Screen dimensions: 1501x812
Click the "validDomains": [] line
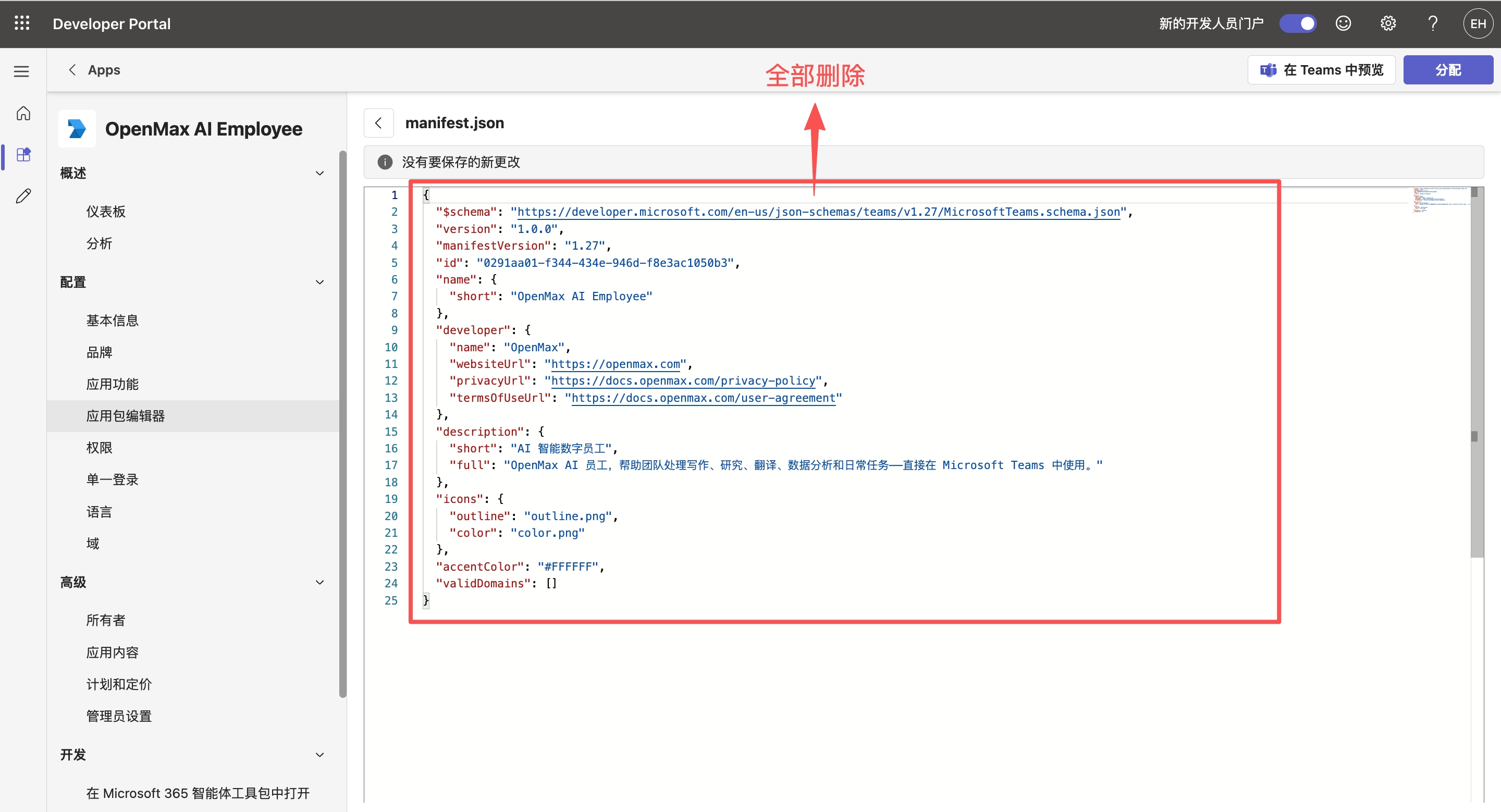pos(497,584)
